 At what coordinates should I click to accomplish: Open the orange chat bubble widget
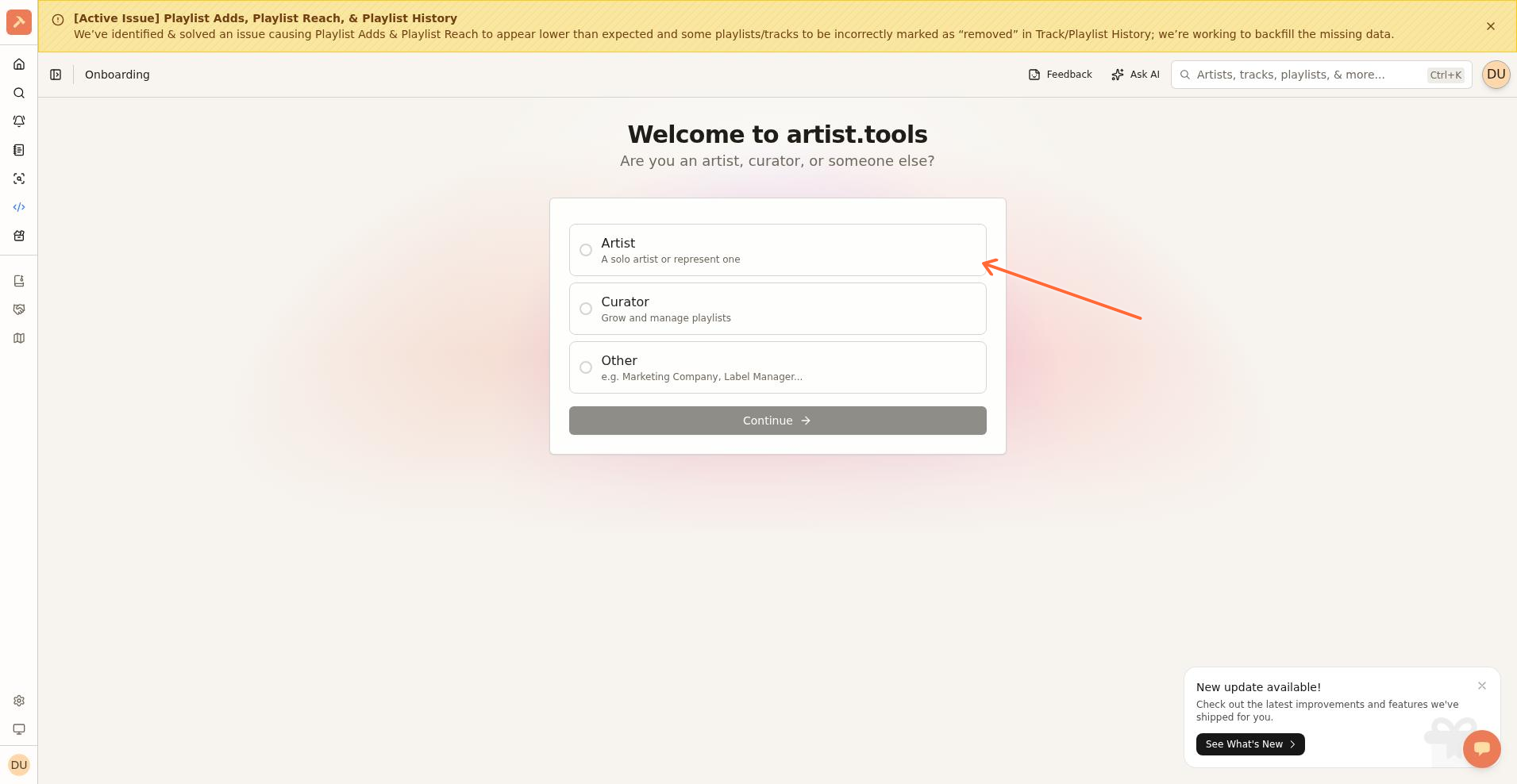pos(1481,748)
